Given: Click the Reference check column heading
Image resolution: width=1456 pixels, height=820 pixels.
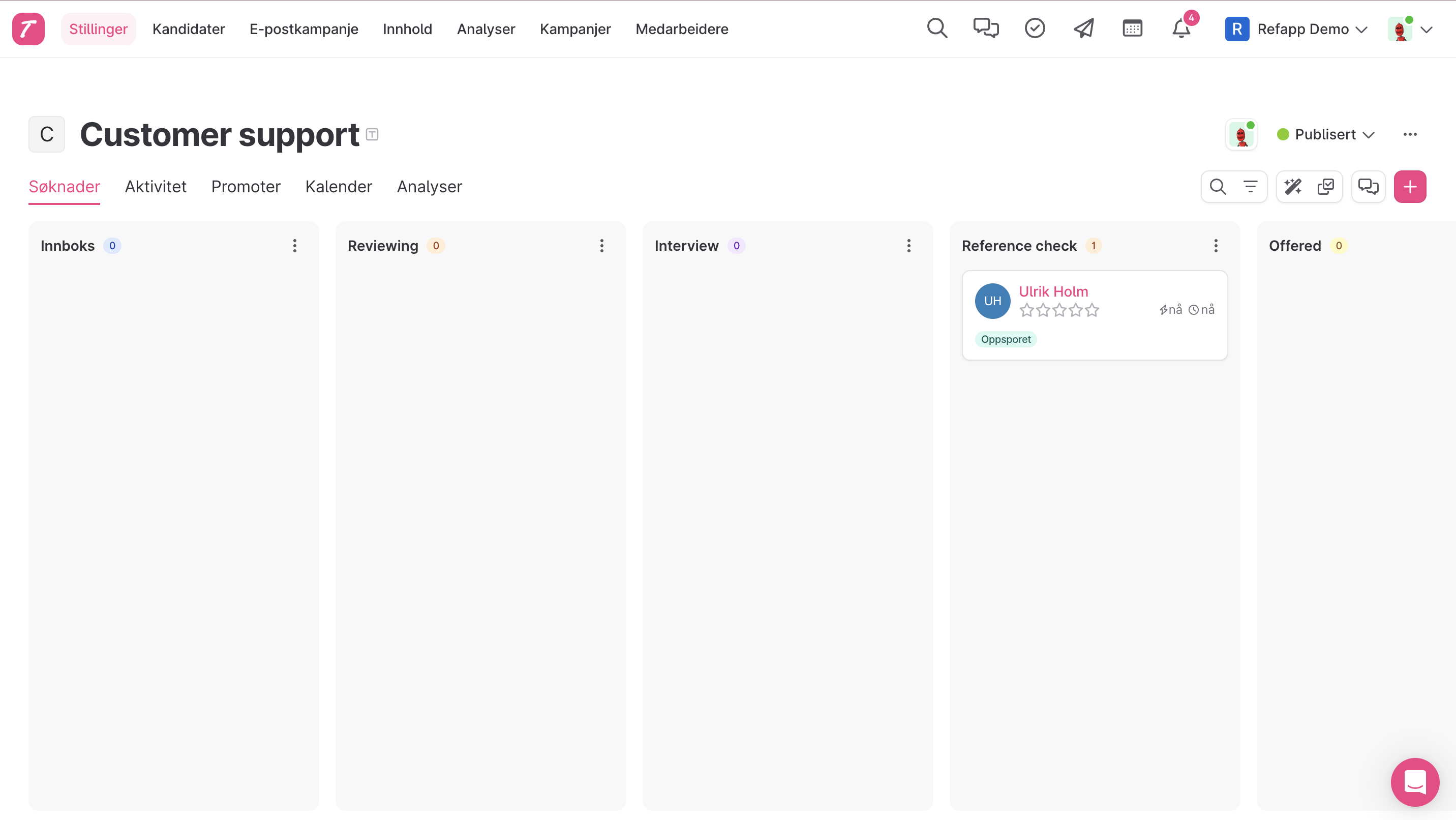Looking at the screenshot, I should click(x=1019, y=245).
